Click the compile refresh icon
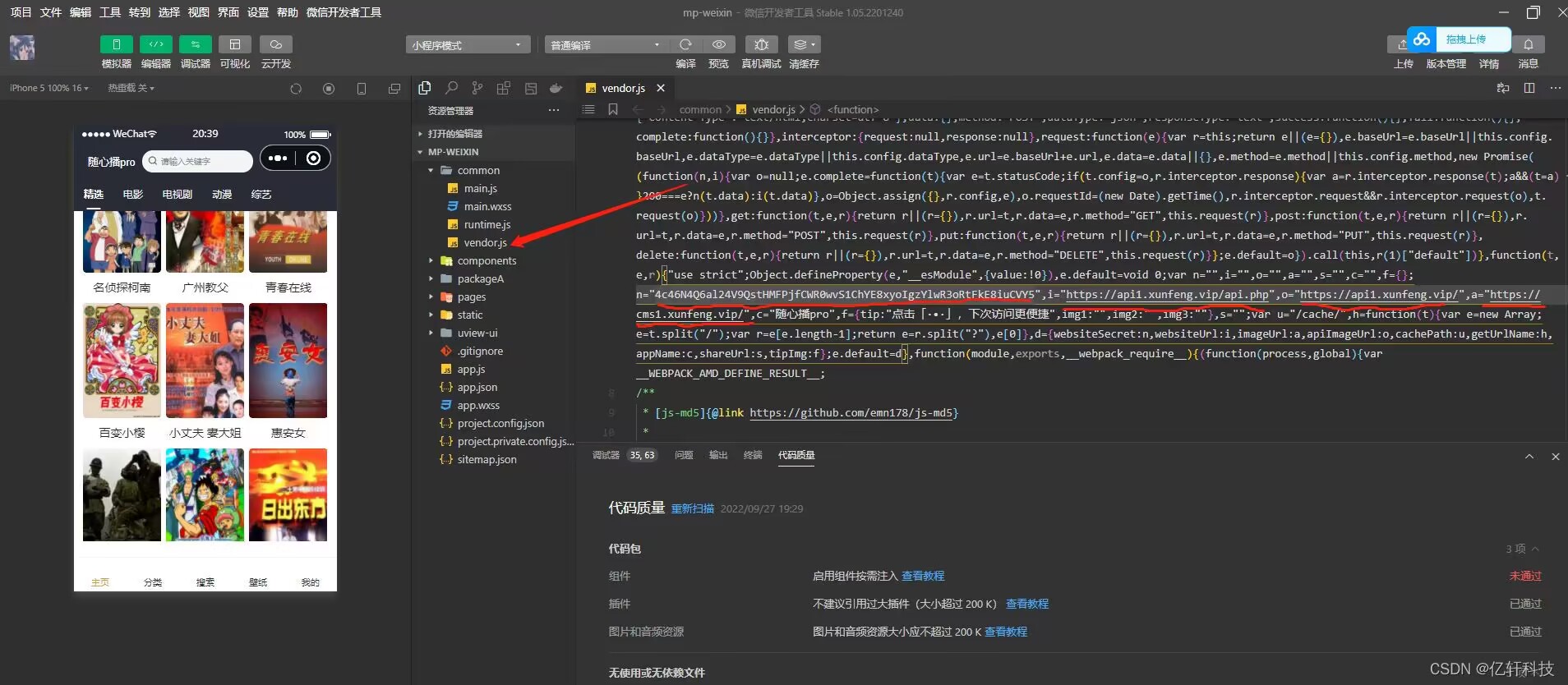 [x=685, y=44]
